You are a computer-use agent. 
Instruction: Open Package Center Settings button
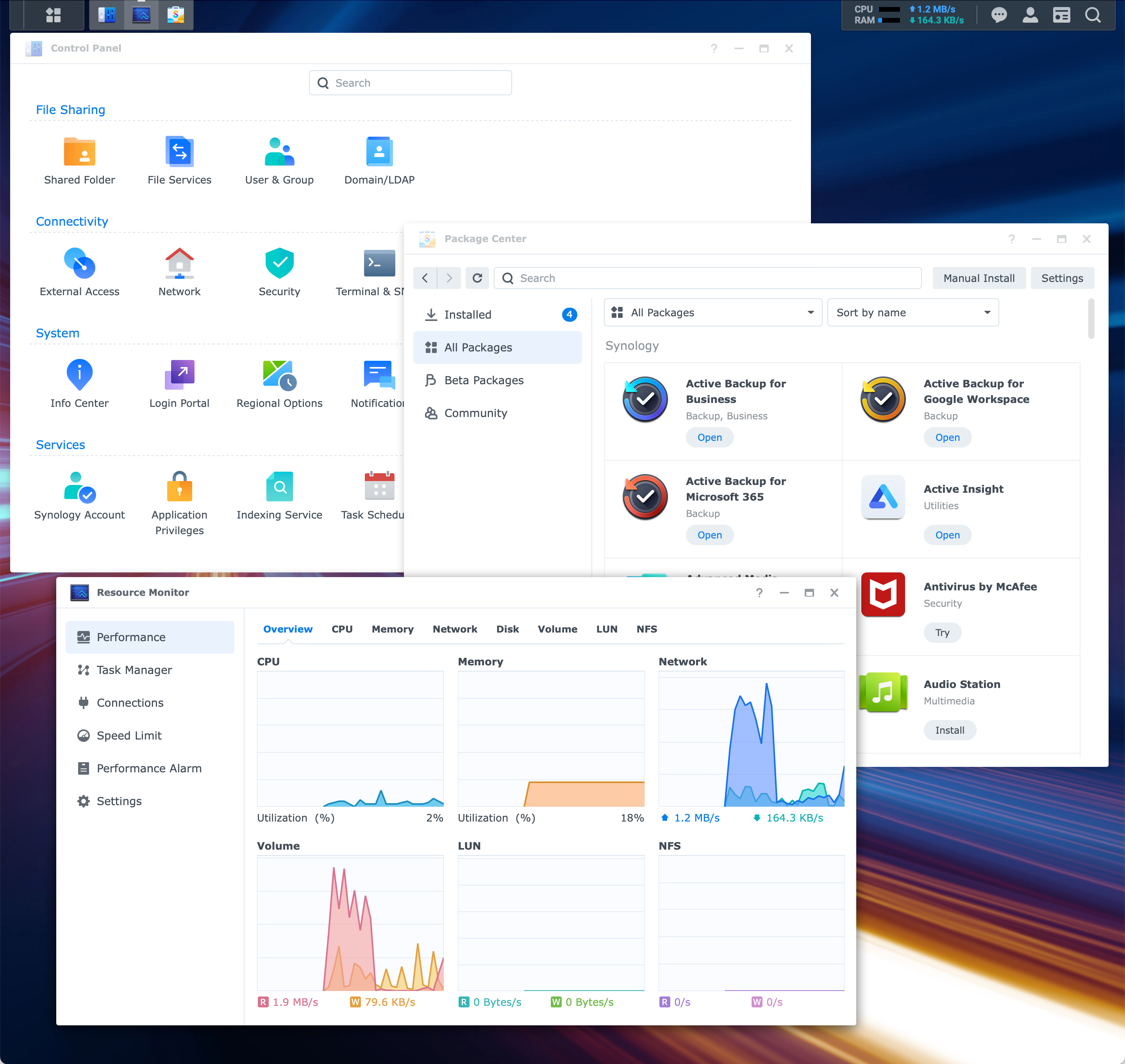pos(1062,278)
